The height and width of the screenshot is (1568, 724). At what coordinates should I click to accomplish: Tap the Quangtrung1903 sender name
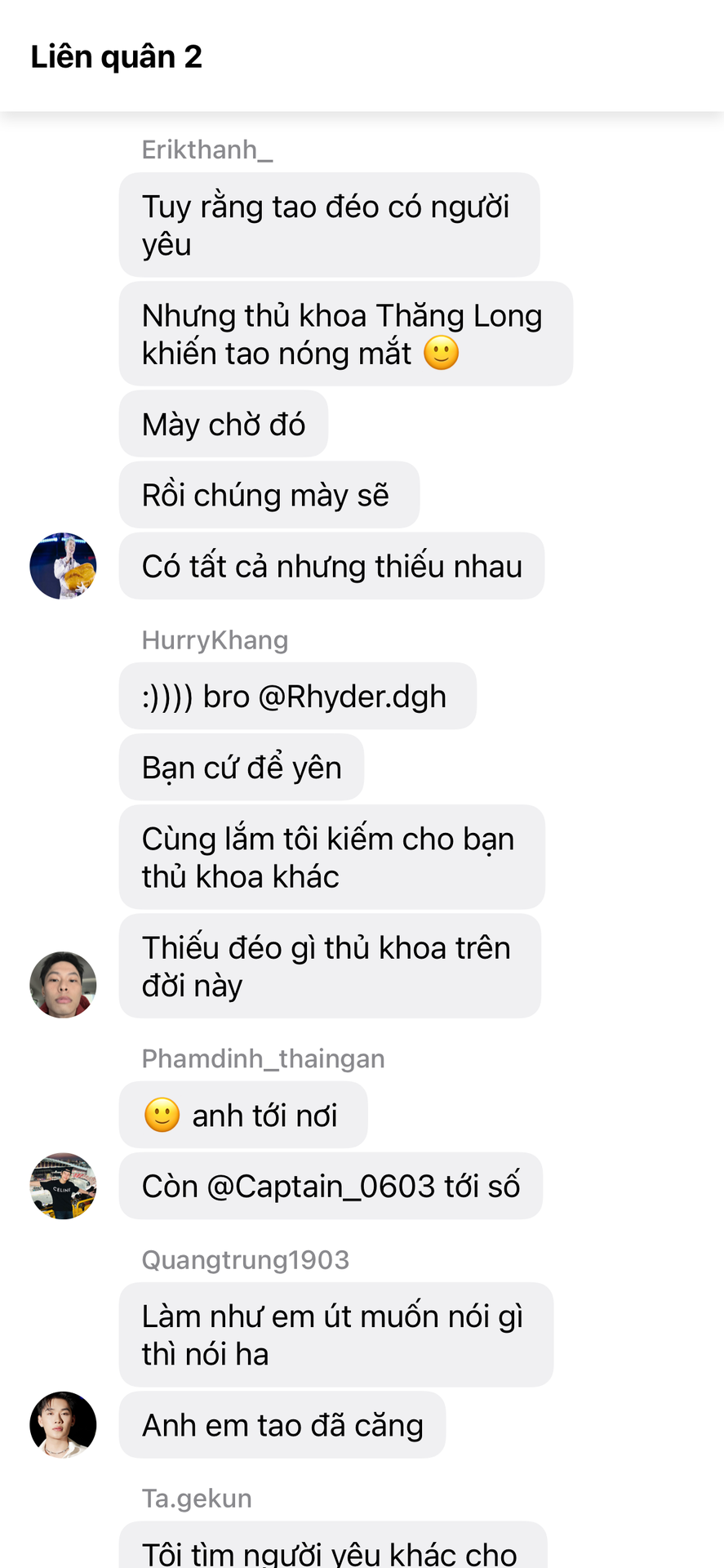[245, 1260]
